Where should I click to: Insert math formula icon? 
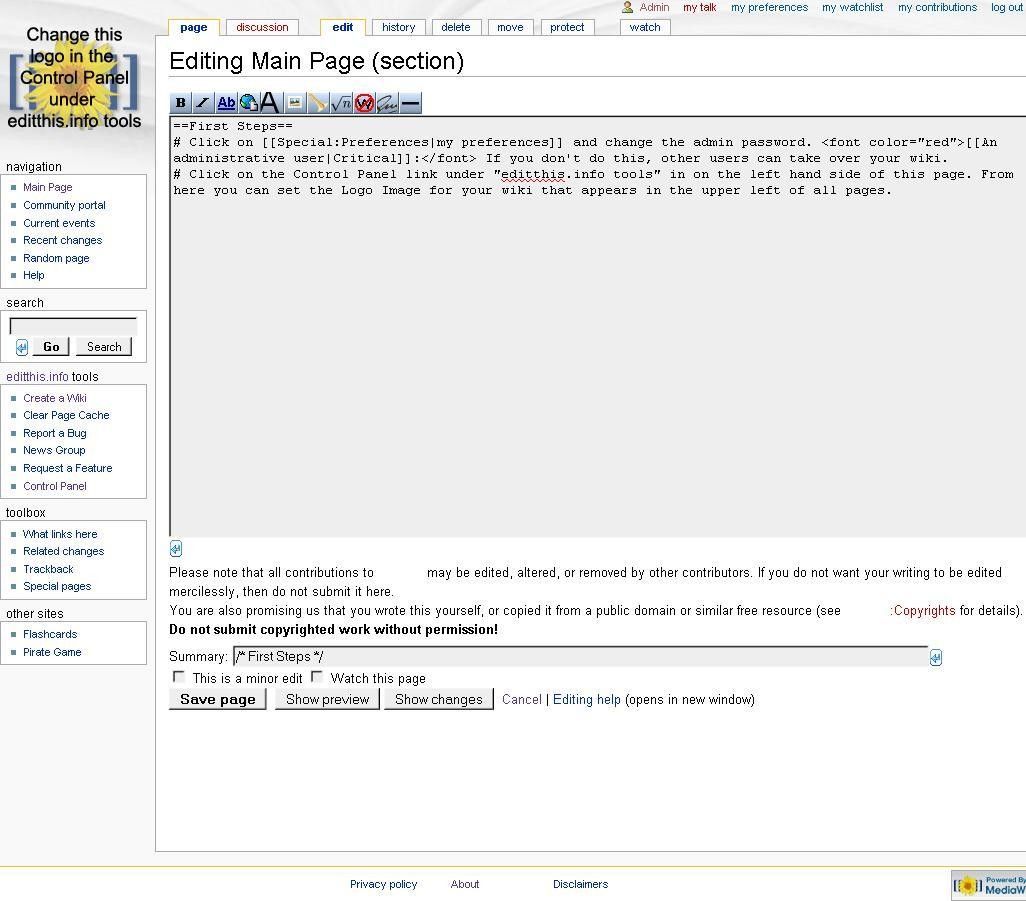tap(341, 103)
